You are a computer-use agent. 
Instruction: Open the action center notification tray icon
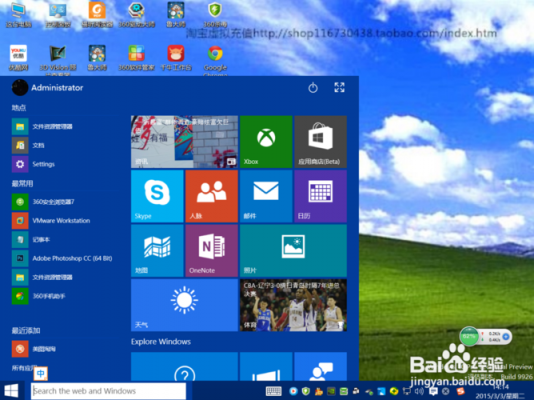(433, 391)
